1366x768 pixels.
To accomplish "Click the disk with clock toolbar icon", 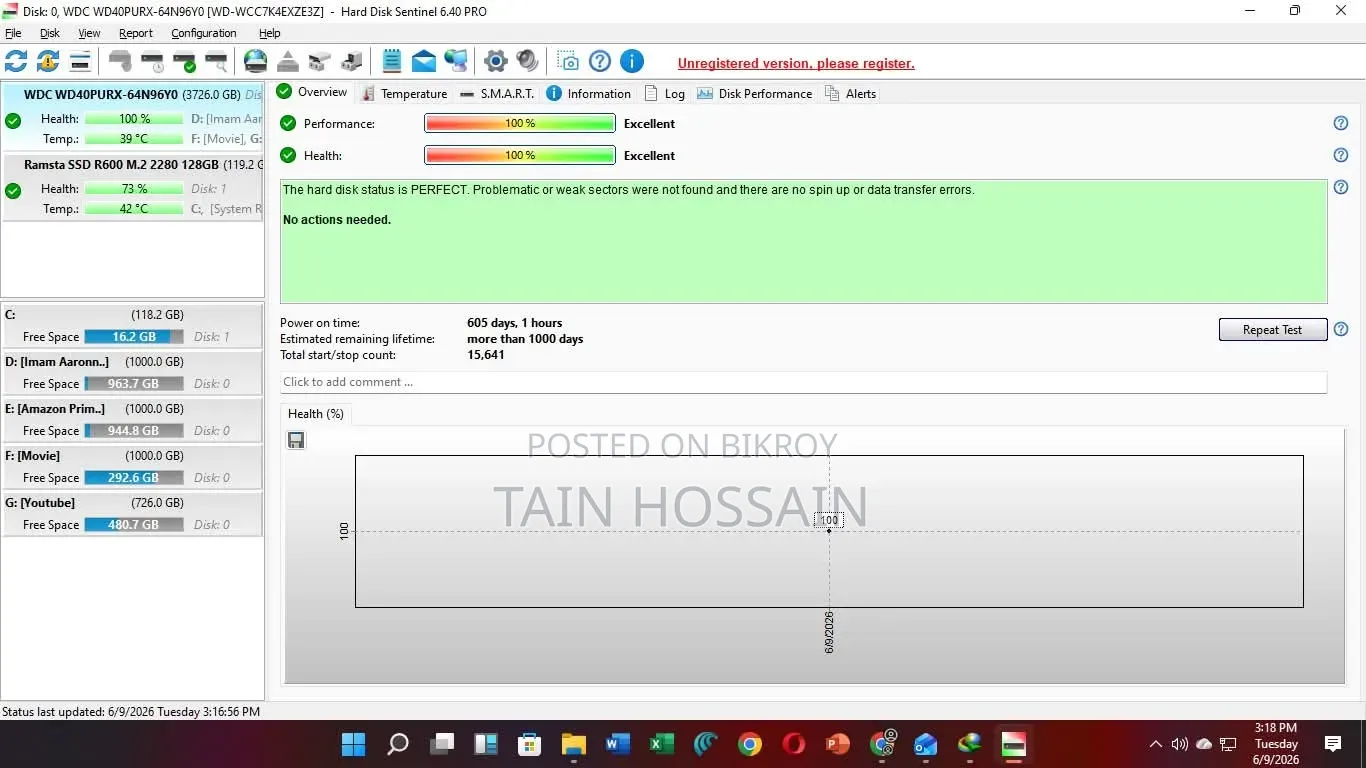I will pyautogui.click(x=152, y=61).
